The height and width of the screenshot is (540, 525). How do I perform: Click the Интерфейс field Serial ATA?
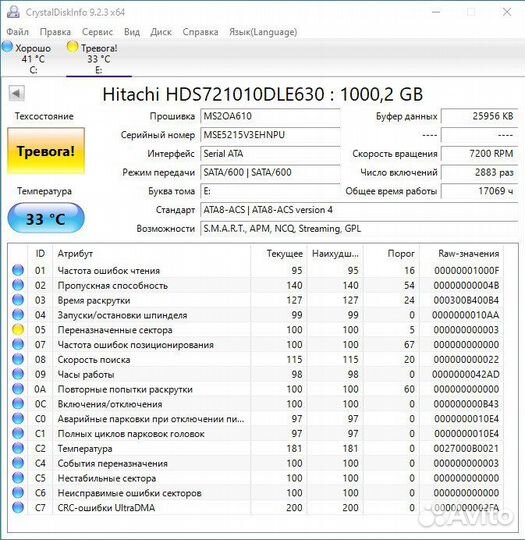pyautogui.click(x=270, y=154)
